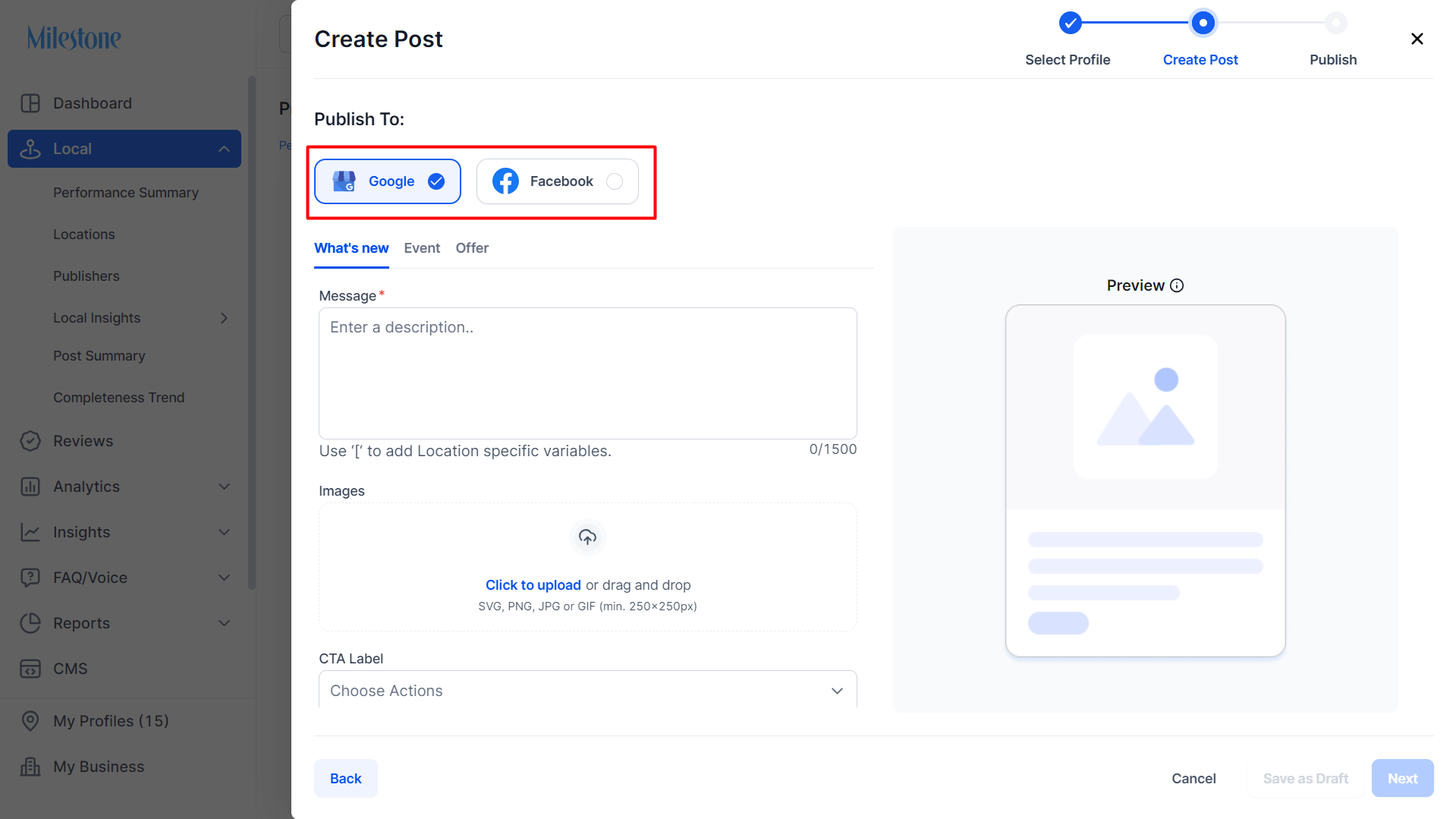
Task: Expand the Analytics menu chevron
Action: click(x=224, y=487)
